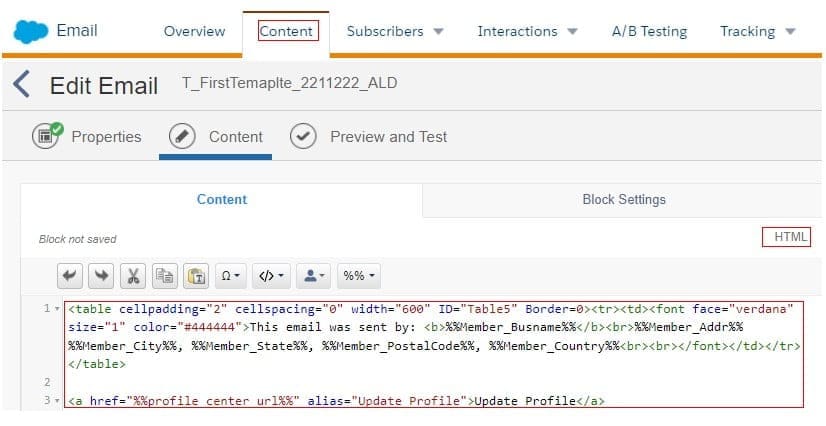Click the copy icon in editor toolbar
Screen dimensions: 826x426
pos(165,275)
